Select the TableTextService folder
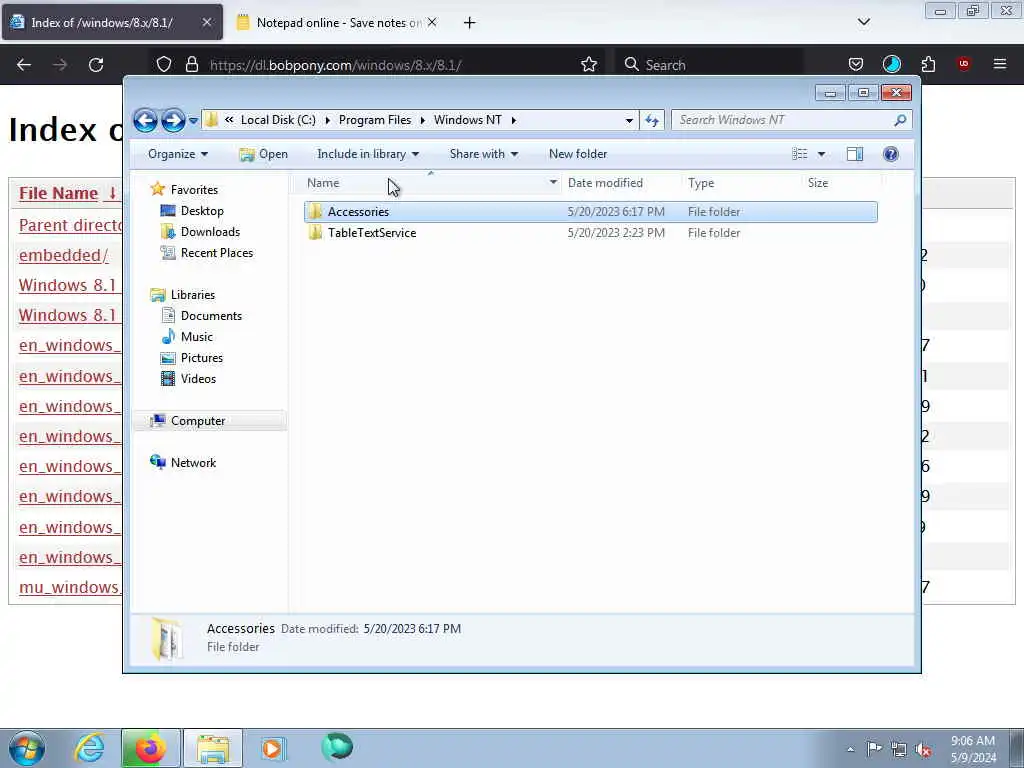 pyautogui.click(x=590, y=233)
